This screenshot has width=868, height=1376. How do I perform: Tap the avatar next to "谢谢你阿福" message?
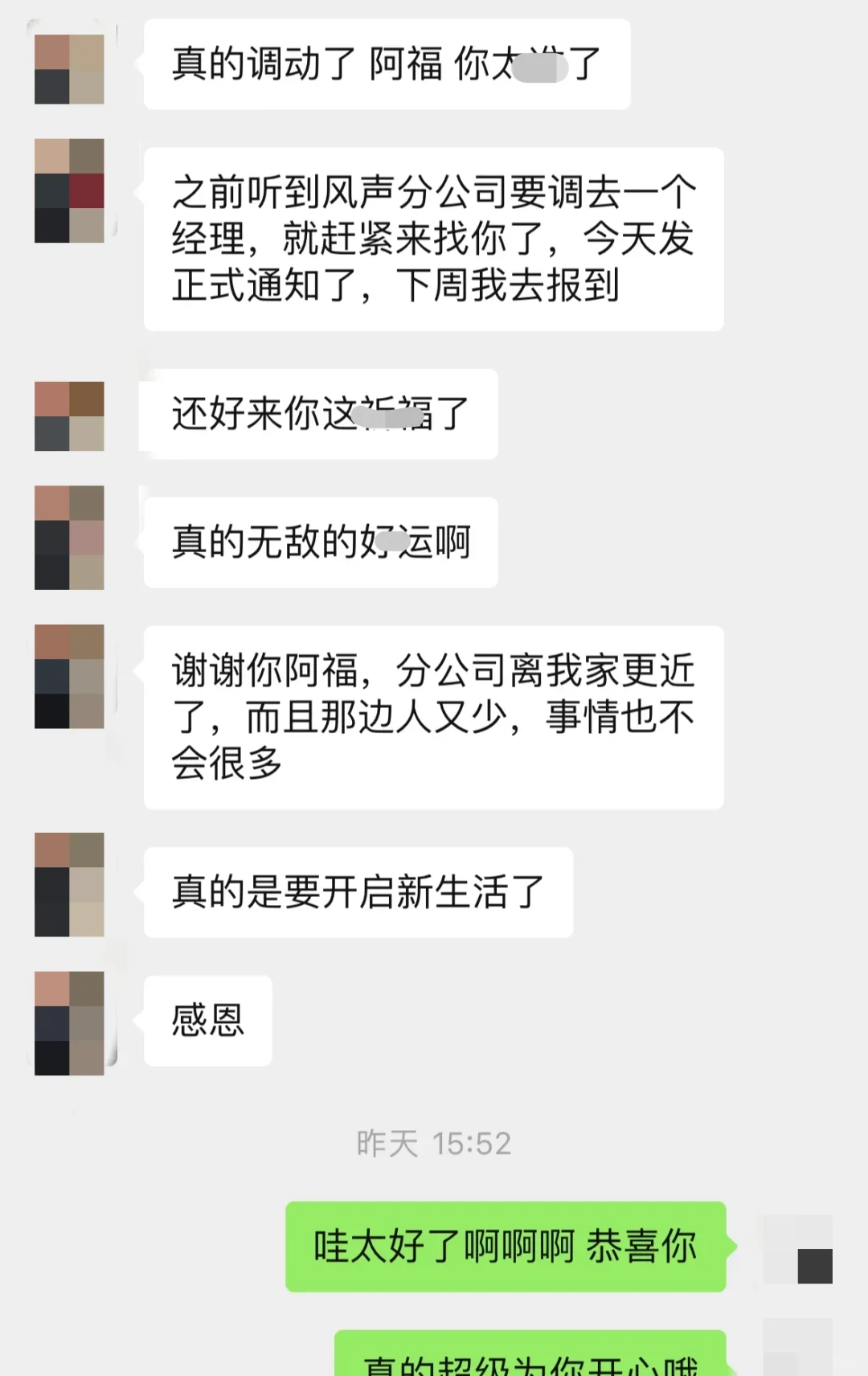coord(69,677)
